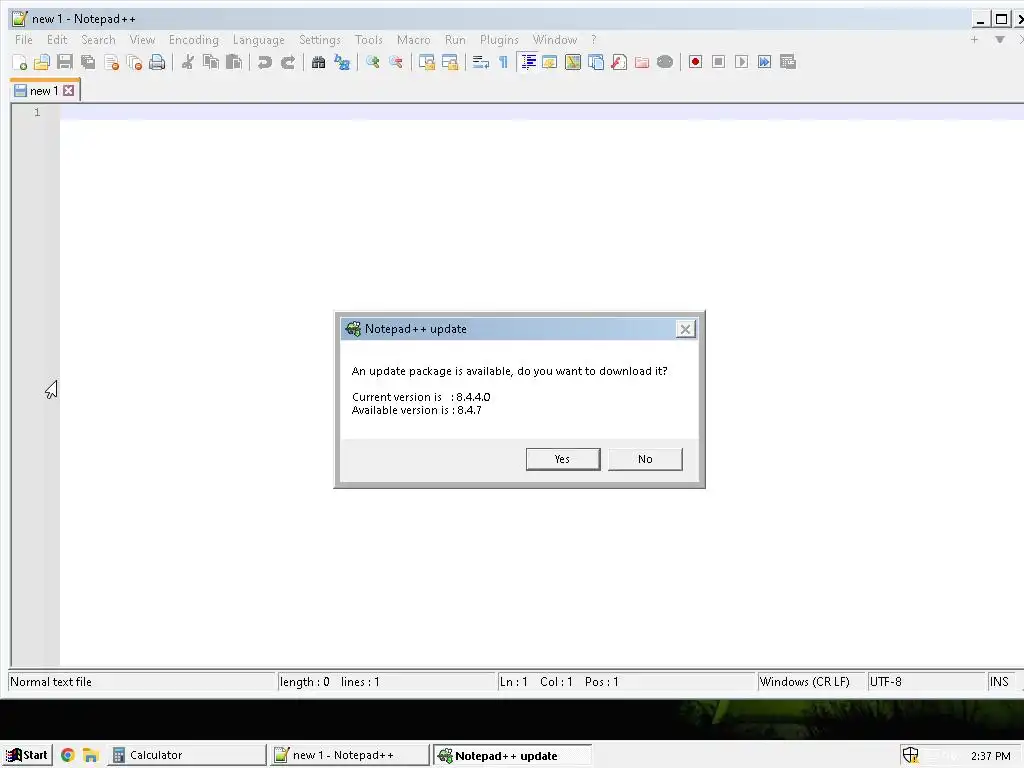Open the File menu
The width and height of the screenshot is (1024, 768).
click(24, 40)
